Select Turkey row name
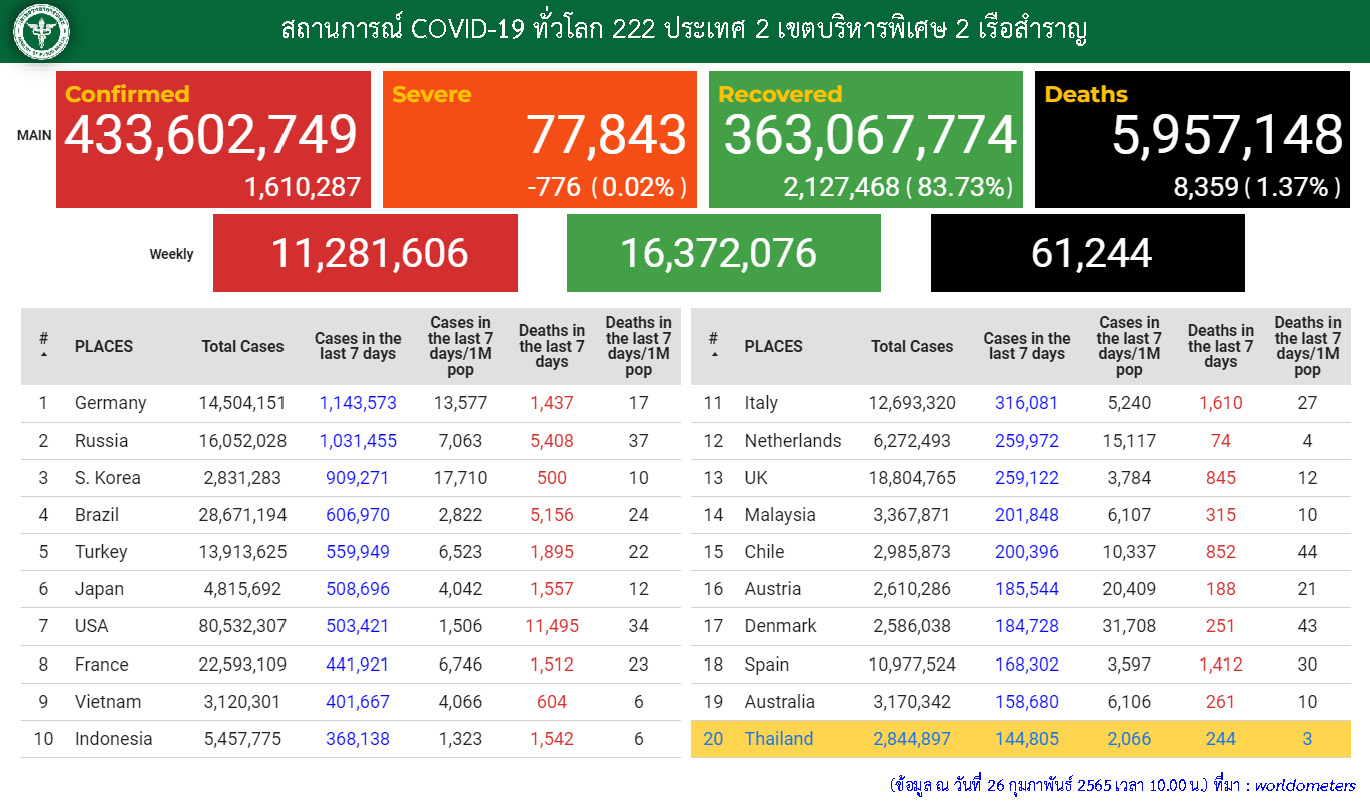The width and height of the screenshot is (1370, 805). pyautogui.click(x=101, y=552)
